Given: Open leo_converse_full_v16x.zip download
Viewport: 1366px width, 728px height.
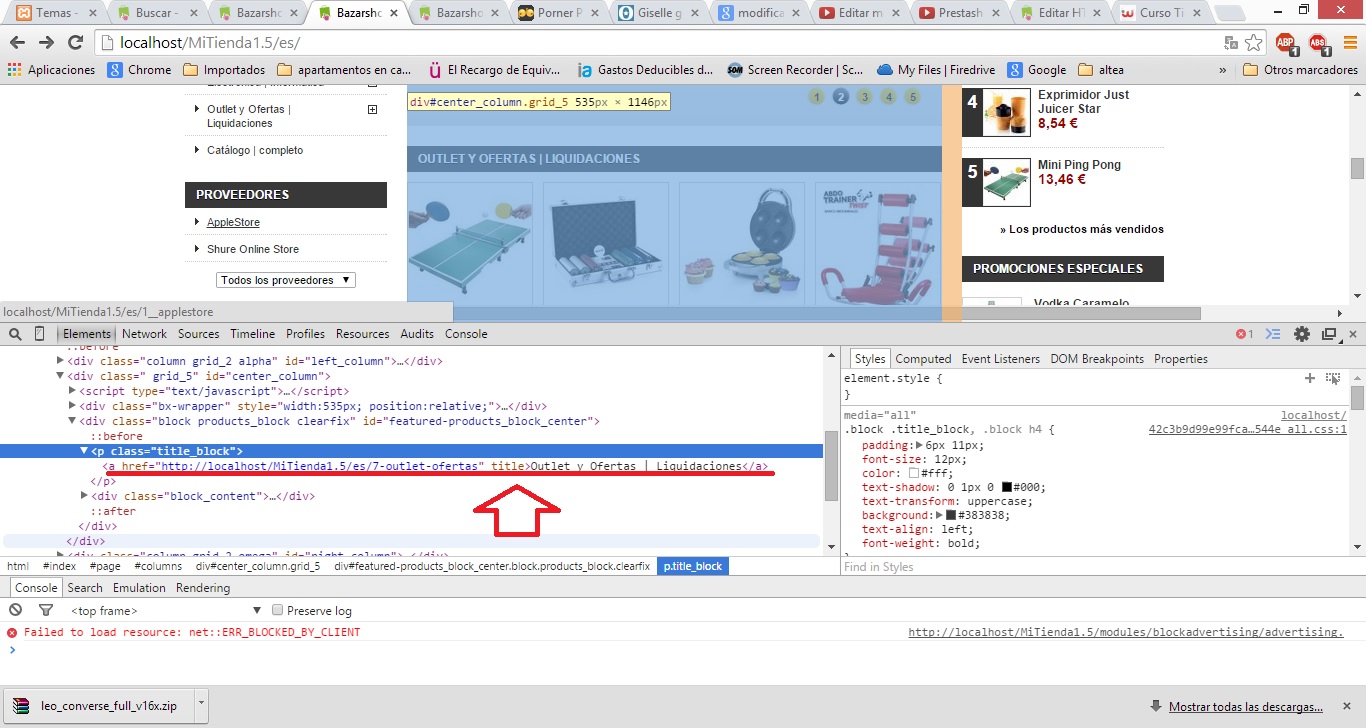Looking at the screenshot, I should [x=98, y=705].
